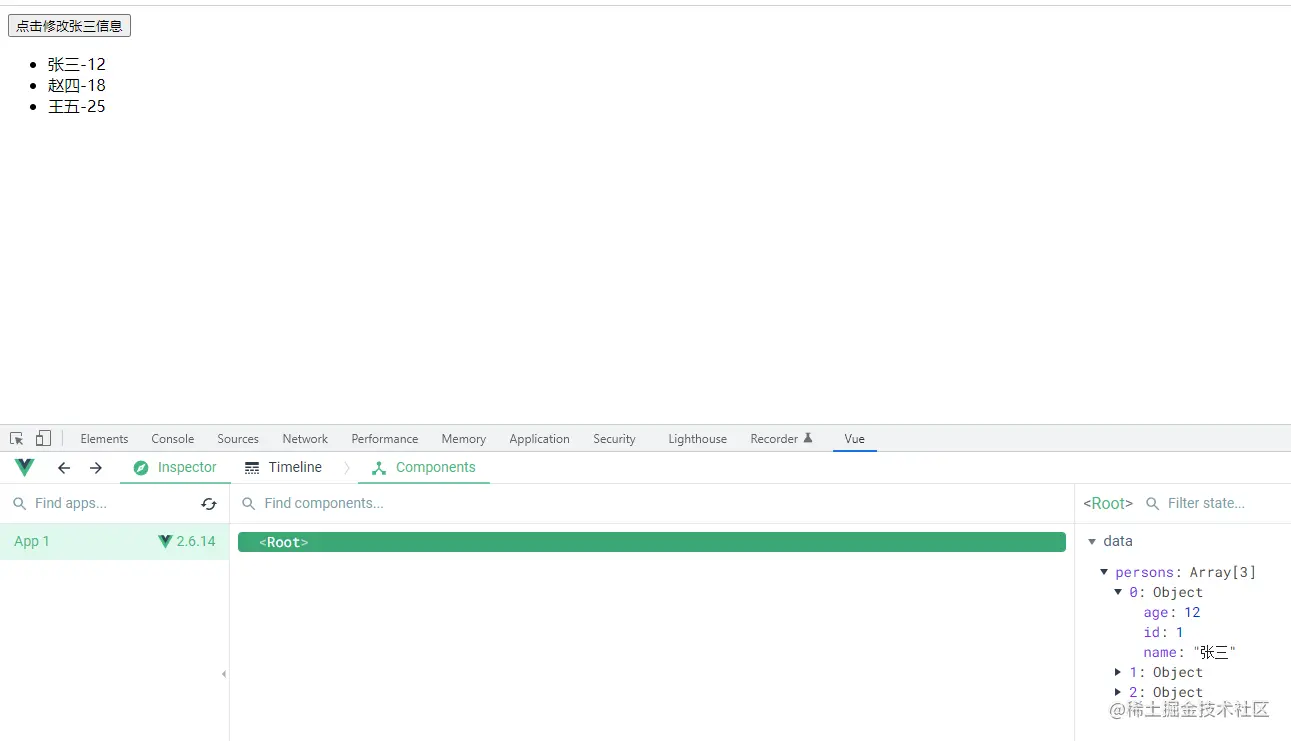The height and width of the screenshot is (741, 1291).
Task: Open the Recorder tab
Action: coord(781,439)
